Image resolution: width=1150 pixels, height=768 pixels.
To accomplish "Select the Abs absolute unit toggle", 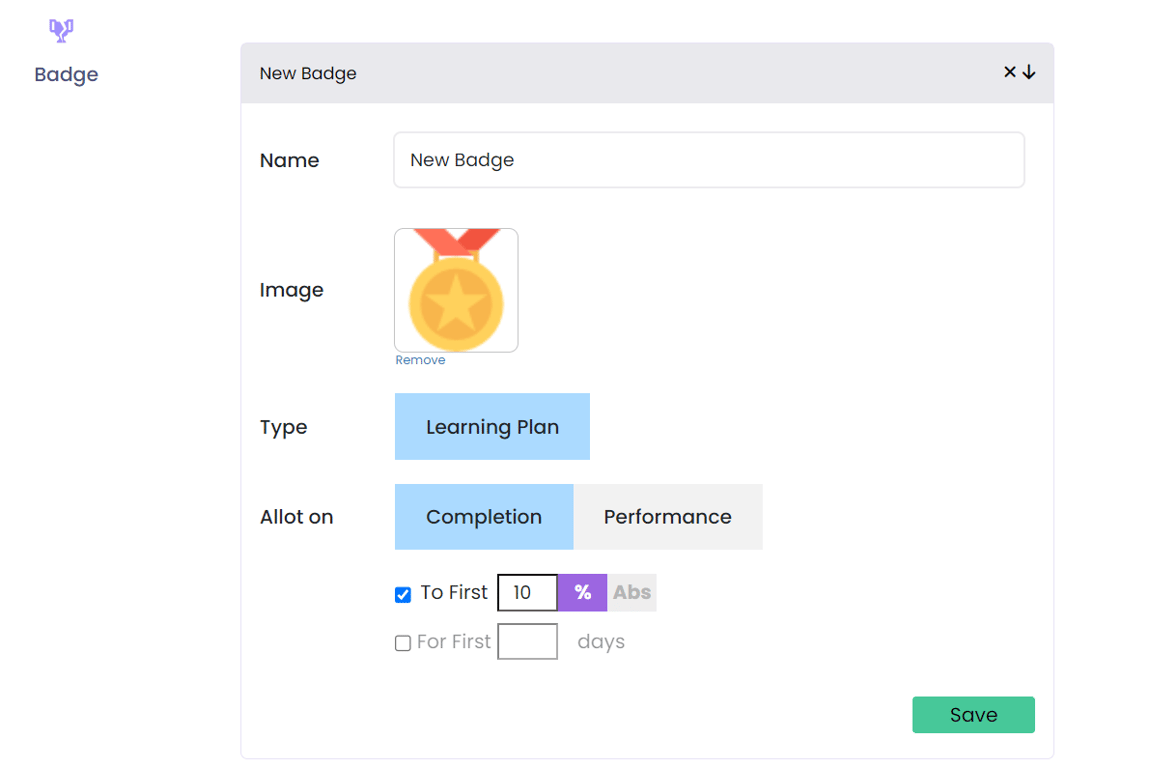I will [x=632, y=593].
